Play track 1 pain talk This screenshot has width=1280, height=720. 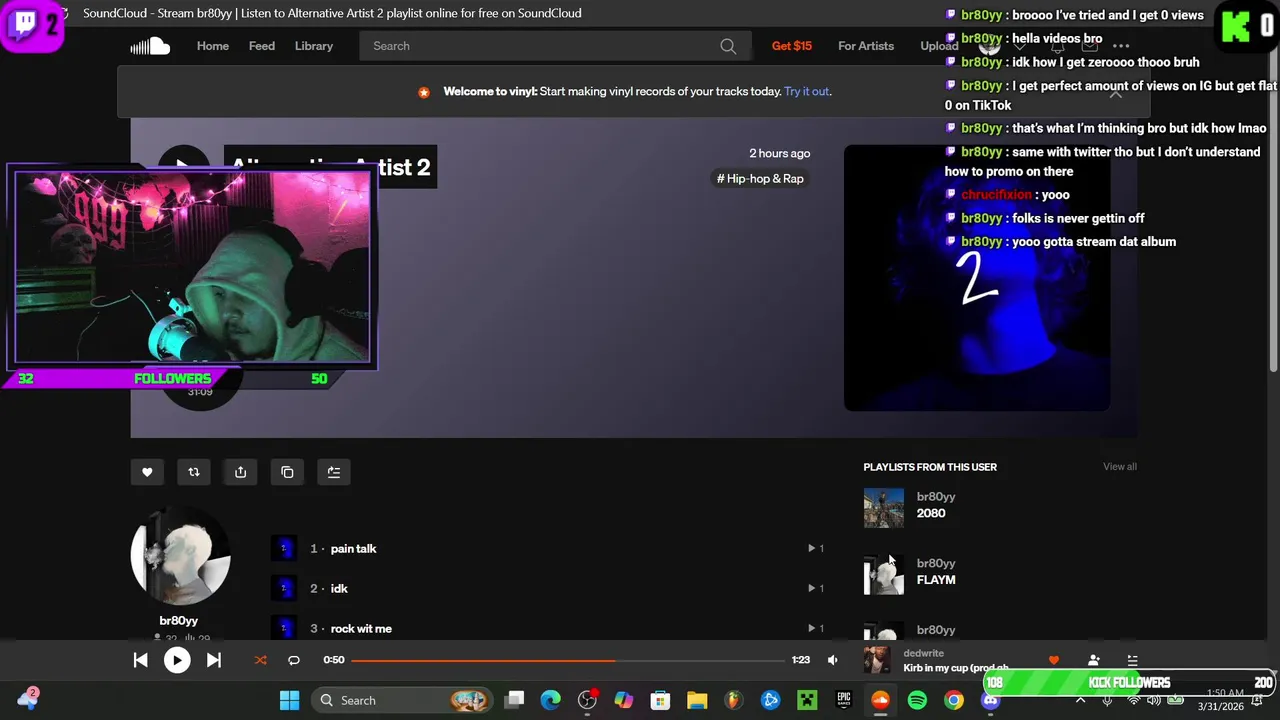[353, 549]
